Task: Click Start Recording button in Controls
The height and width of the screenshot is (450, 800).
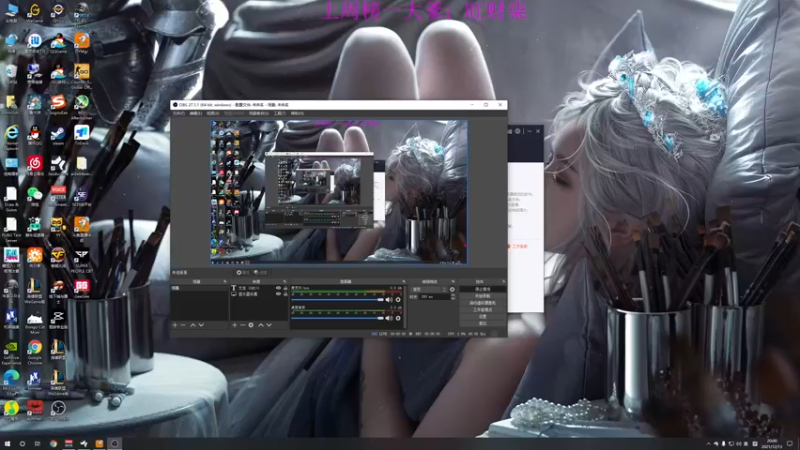Action: [x=483, y=296]
